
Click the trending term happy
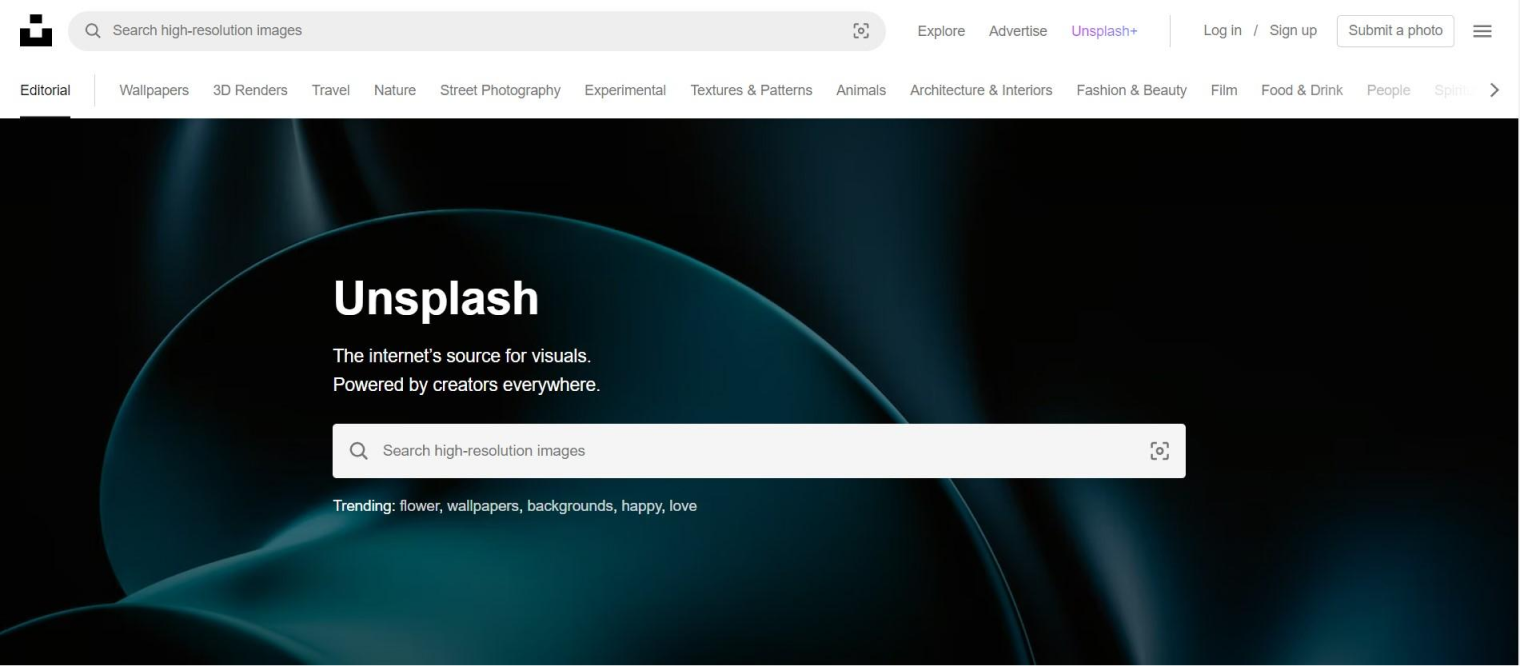tap(641, 506)
